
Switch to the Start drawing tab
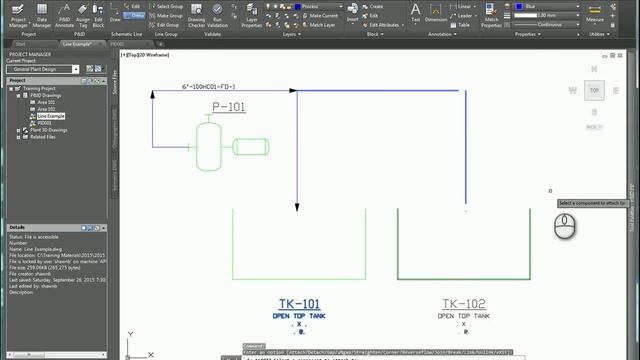[x=20, y=44]
